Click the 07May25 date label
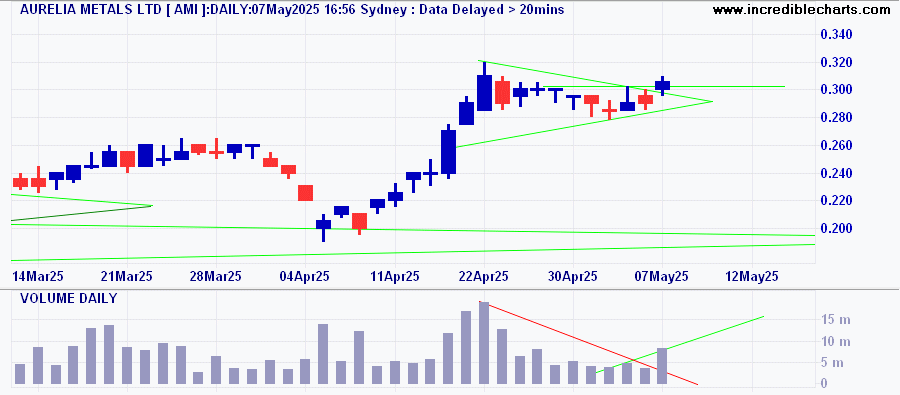The height and width of the screenshot is (395, 900). (x=663, y=276)
